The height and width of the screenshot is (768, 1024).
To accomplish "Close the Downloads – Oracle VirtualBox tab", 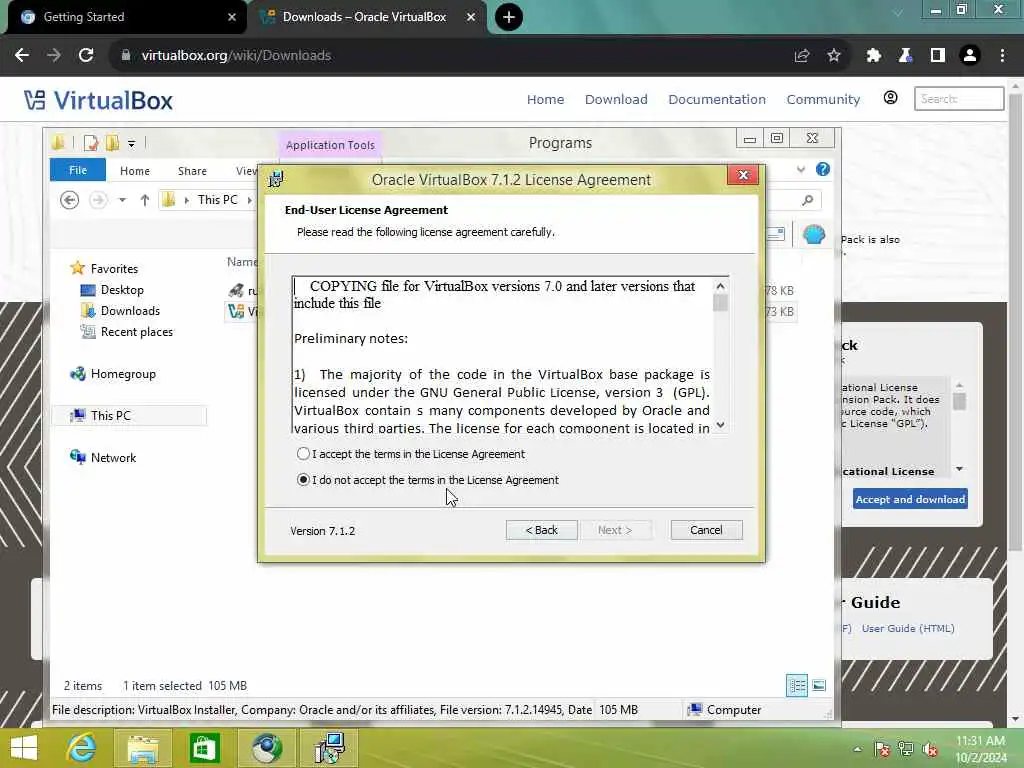I will coord(471,17).
